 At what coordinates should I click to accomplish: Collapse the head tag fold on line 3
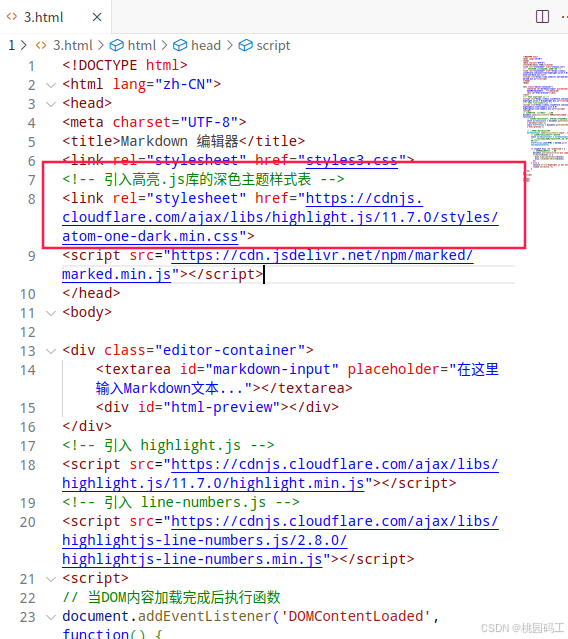[51, 104]
